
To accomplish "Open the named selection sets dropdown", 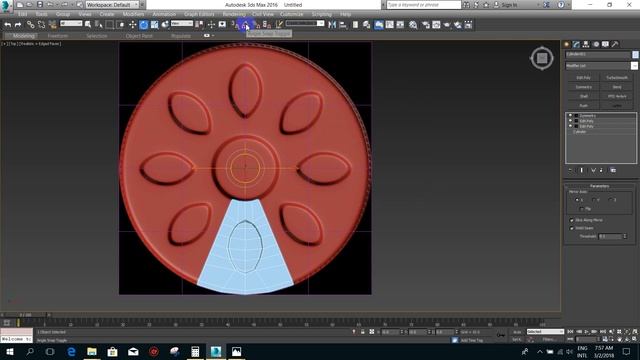I will pos(305,24).
